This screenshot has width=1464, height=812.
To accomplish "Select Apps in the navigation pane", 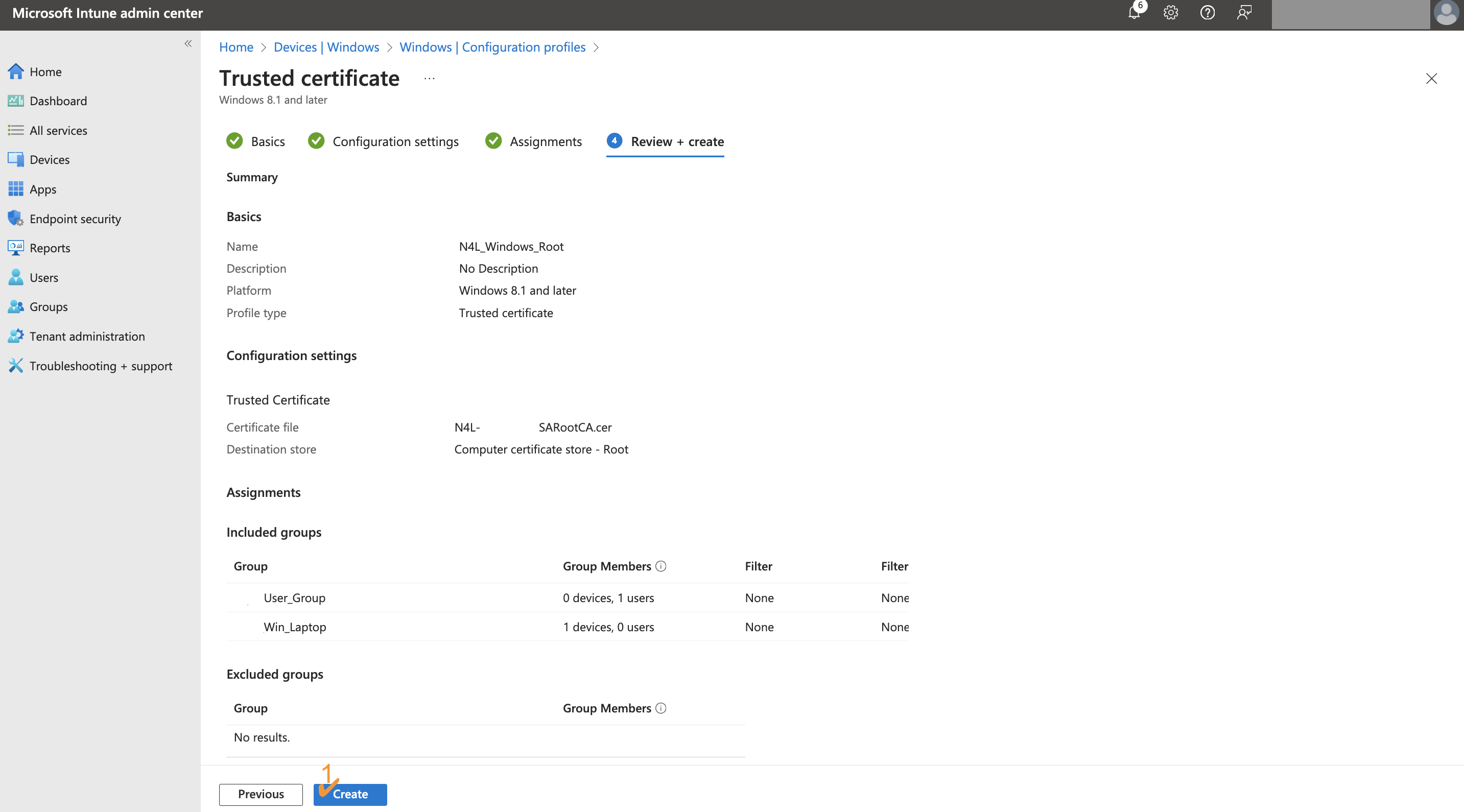I will (x=43, y=188).
